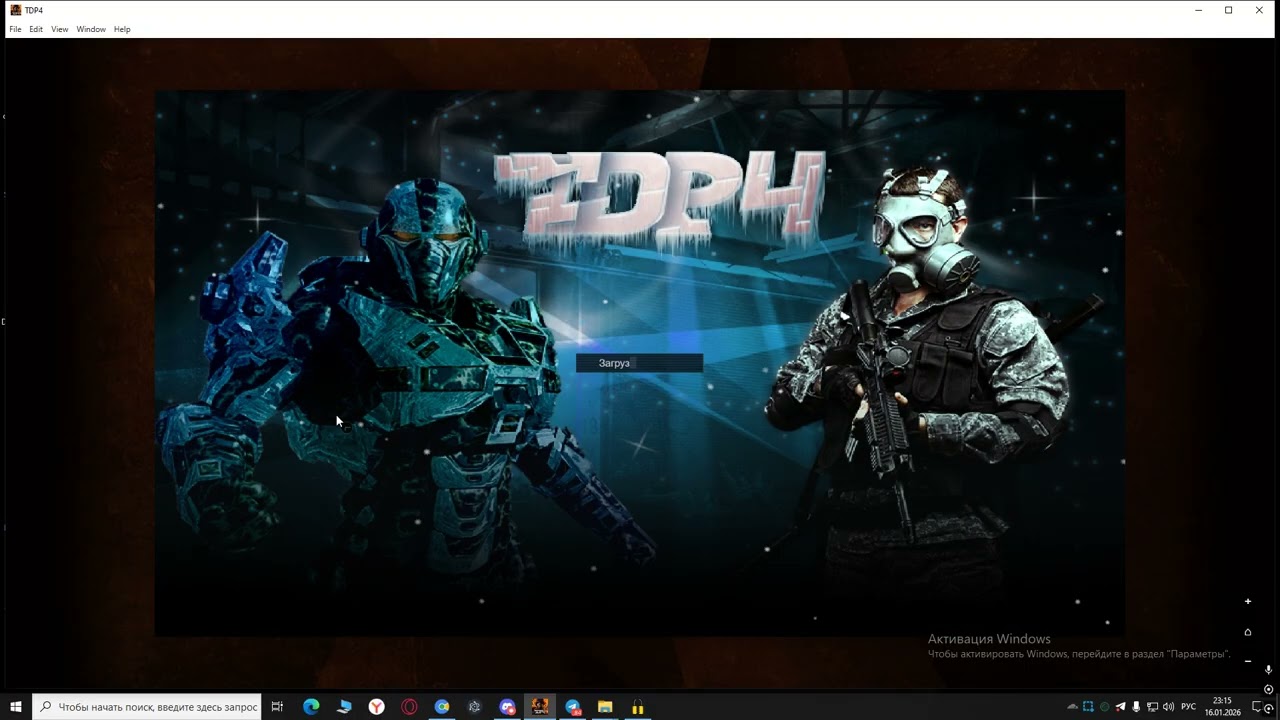Click the Telegram icon in system tray
The width and height of the screenshot is (1280, 720).
click(1120, 707)
